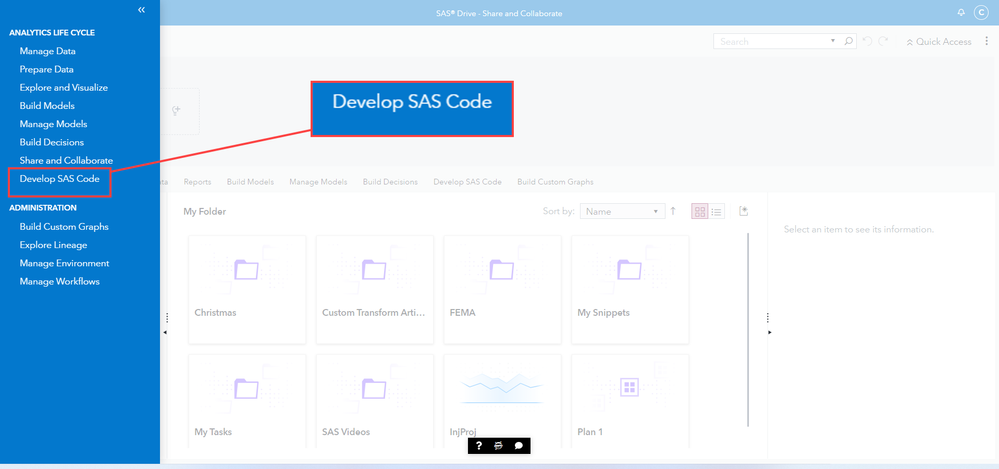Open the My Snippets folder

click(x=630, y=289)
